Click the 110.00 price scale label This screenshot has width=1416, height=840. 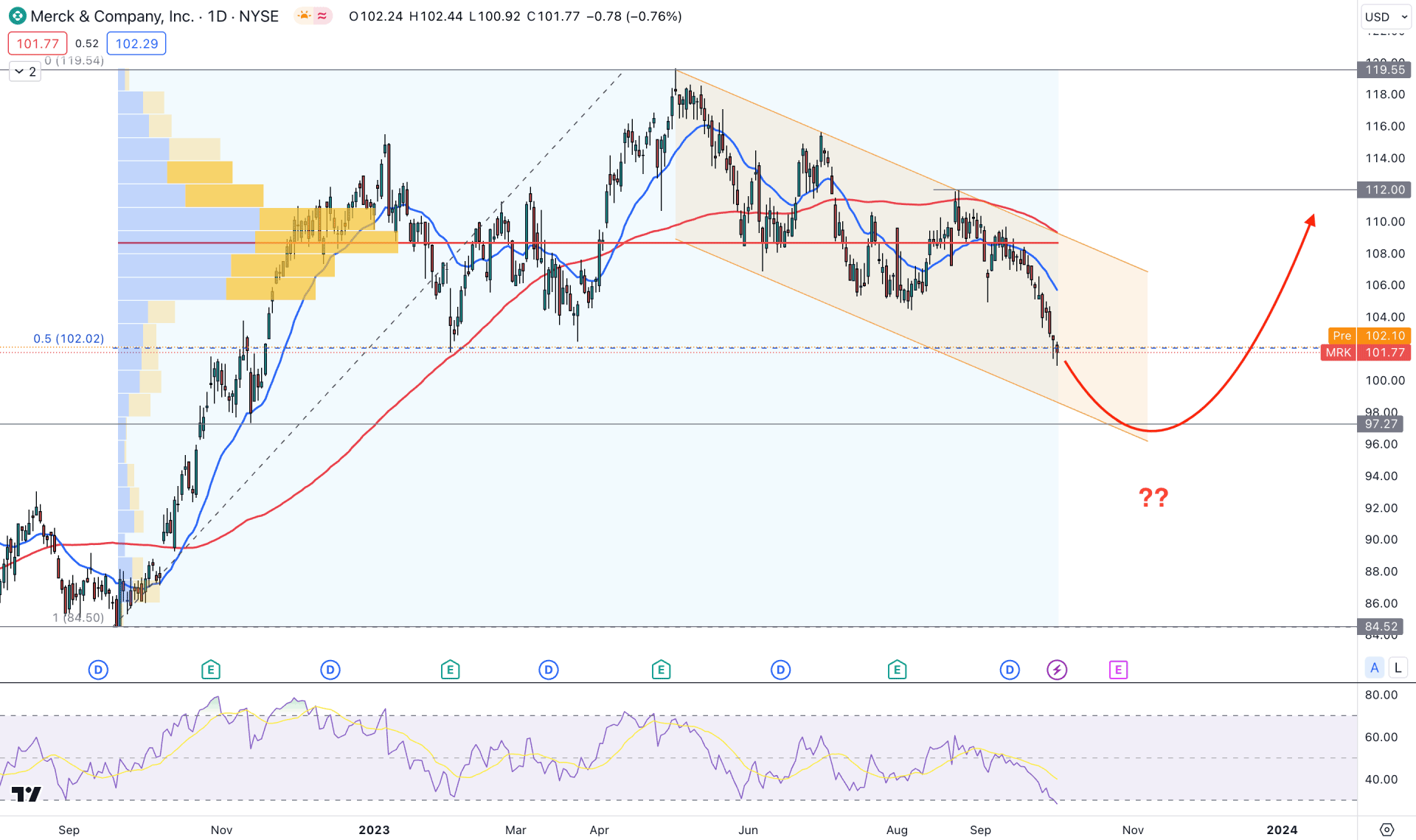point(1385,221)
